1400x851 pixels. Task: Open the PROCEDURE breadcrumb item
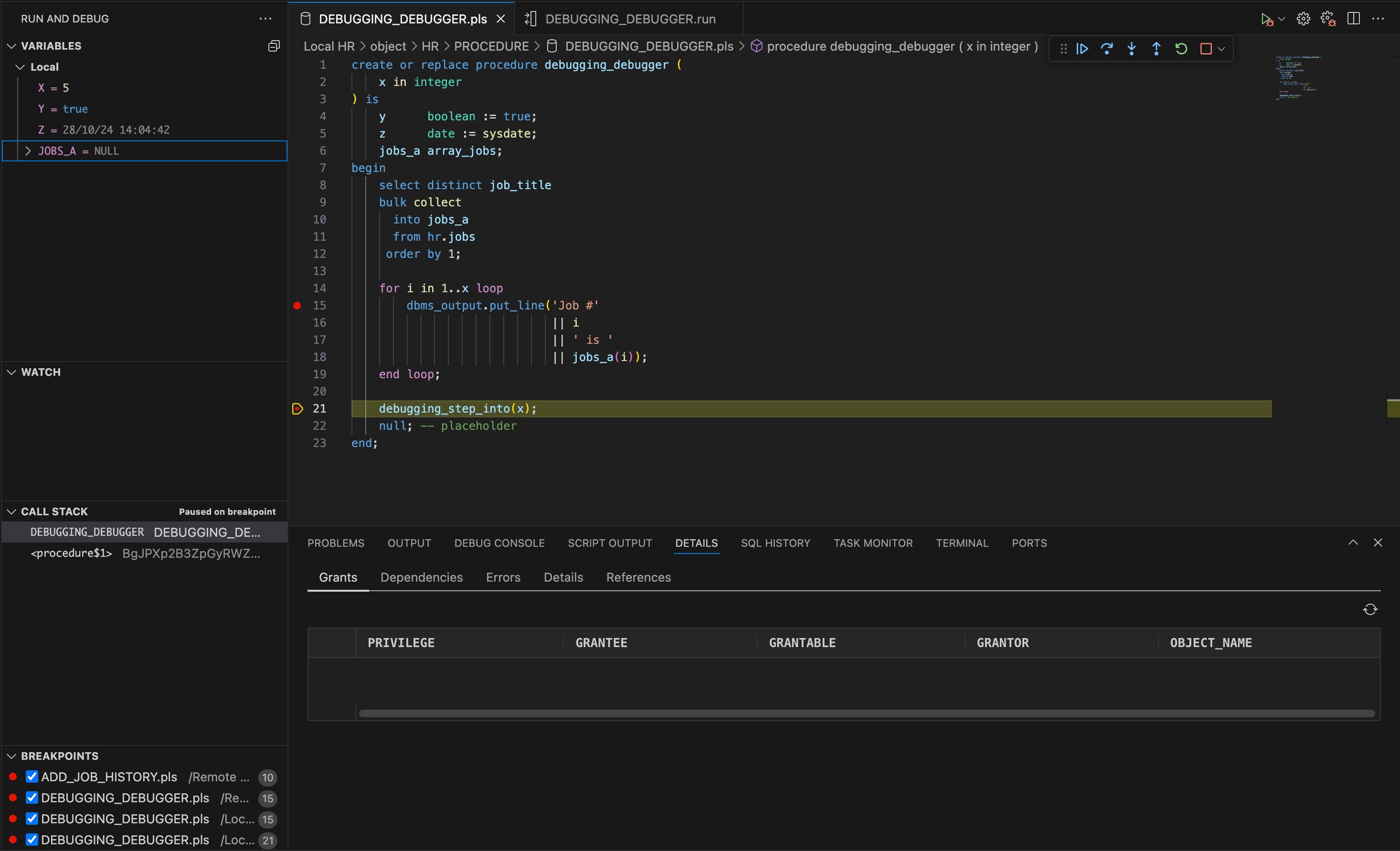(x=492, y=46)
